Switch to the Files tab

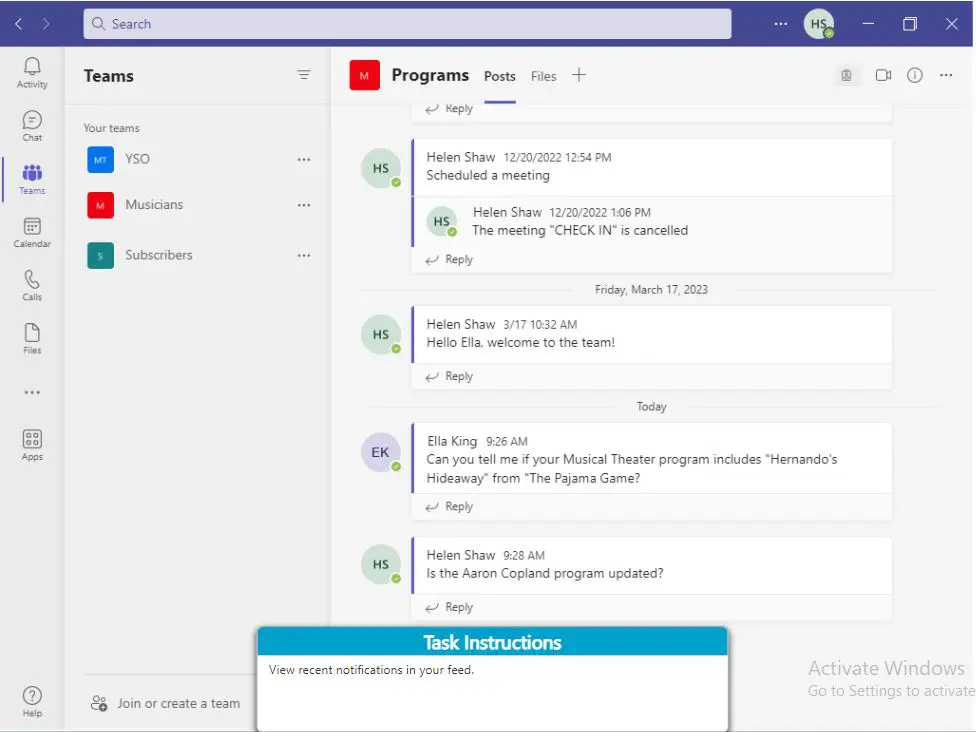543,76
